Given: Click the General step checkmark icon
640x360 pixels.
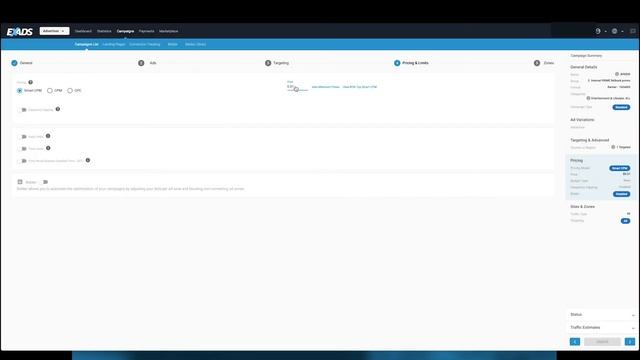Looking at the screenshot, I should tap(14, 63).
